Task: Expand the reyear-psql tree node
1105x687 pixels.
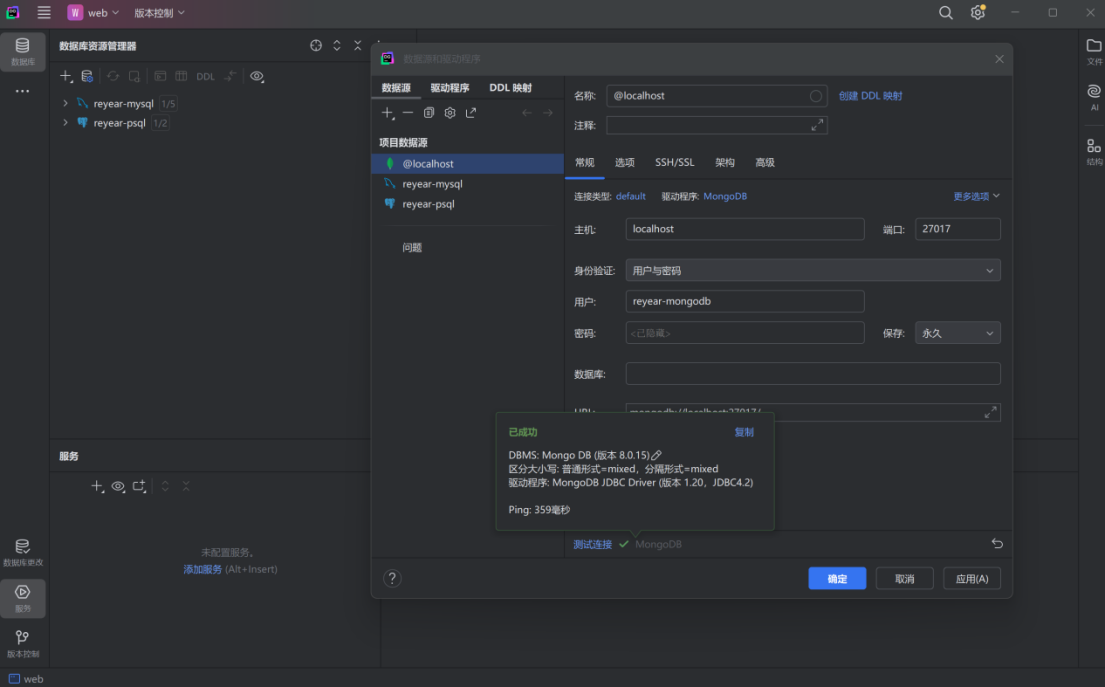Action: tap(66, 122)
